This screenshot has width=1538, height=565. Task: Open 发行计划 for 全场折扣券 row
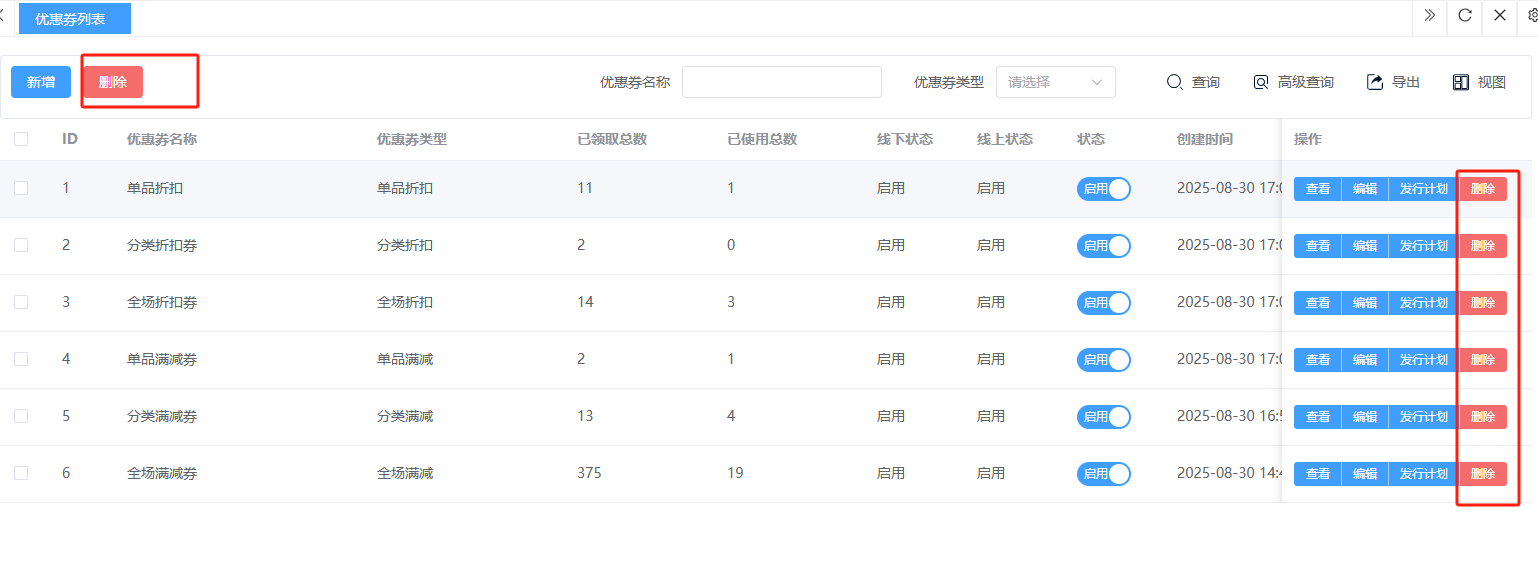tap(1423, 303)
